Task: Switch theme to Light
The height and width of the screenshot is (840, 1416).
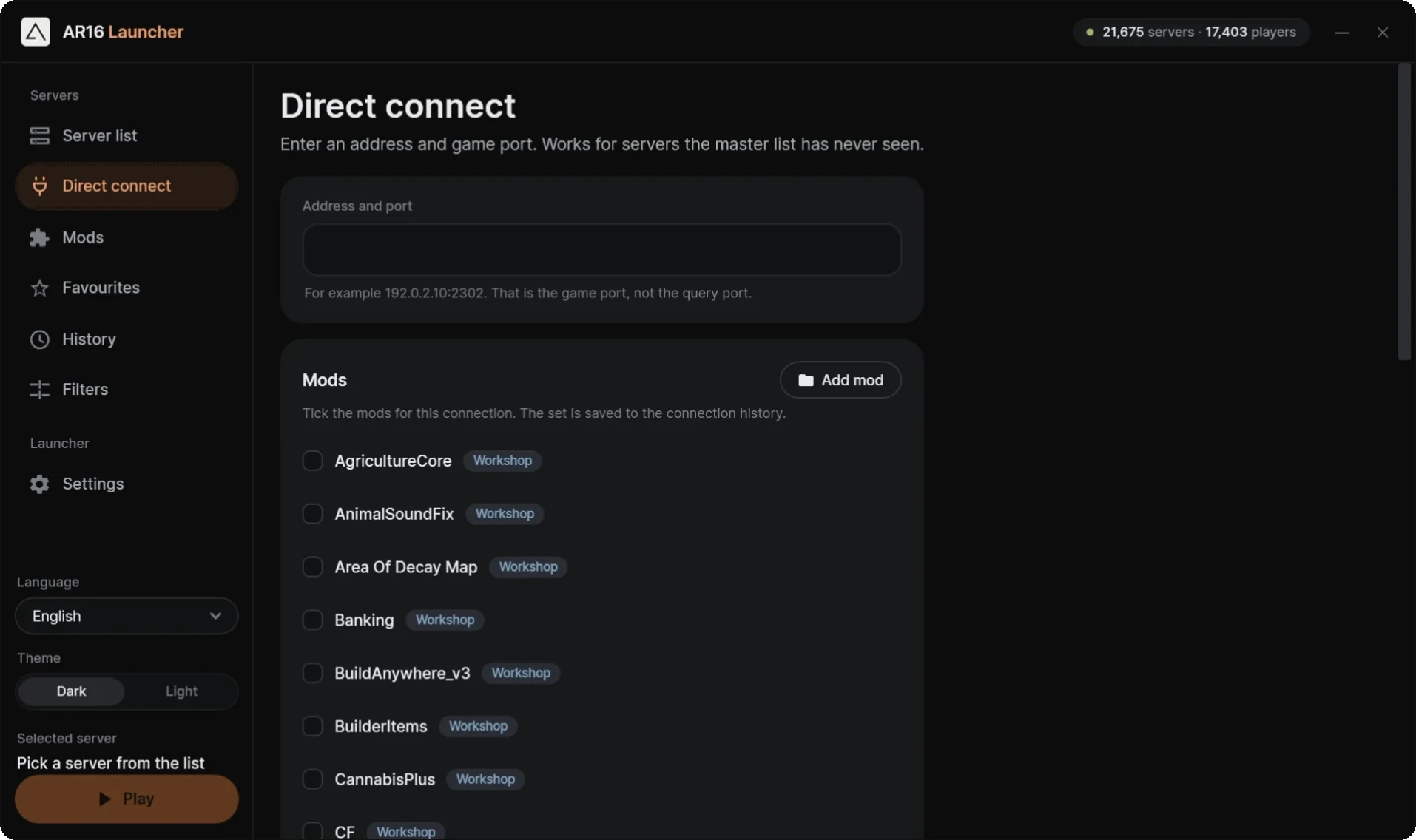Action: click(181, 691)
